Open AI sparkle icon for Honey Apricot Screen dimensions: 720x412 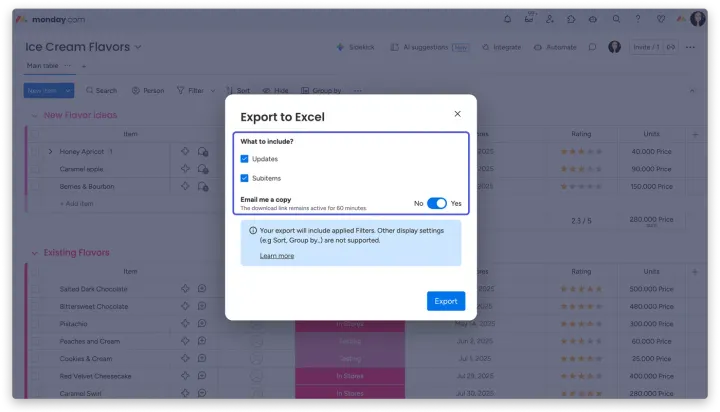185,151
